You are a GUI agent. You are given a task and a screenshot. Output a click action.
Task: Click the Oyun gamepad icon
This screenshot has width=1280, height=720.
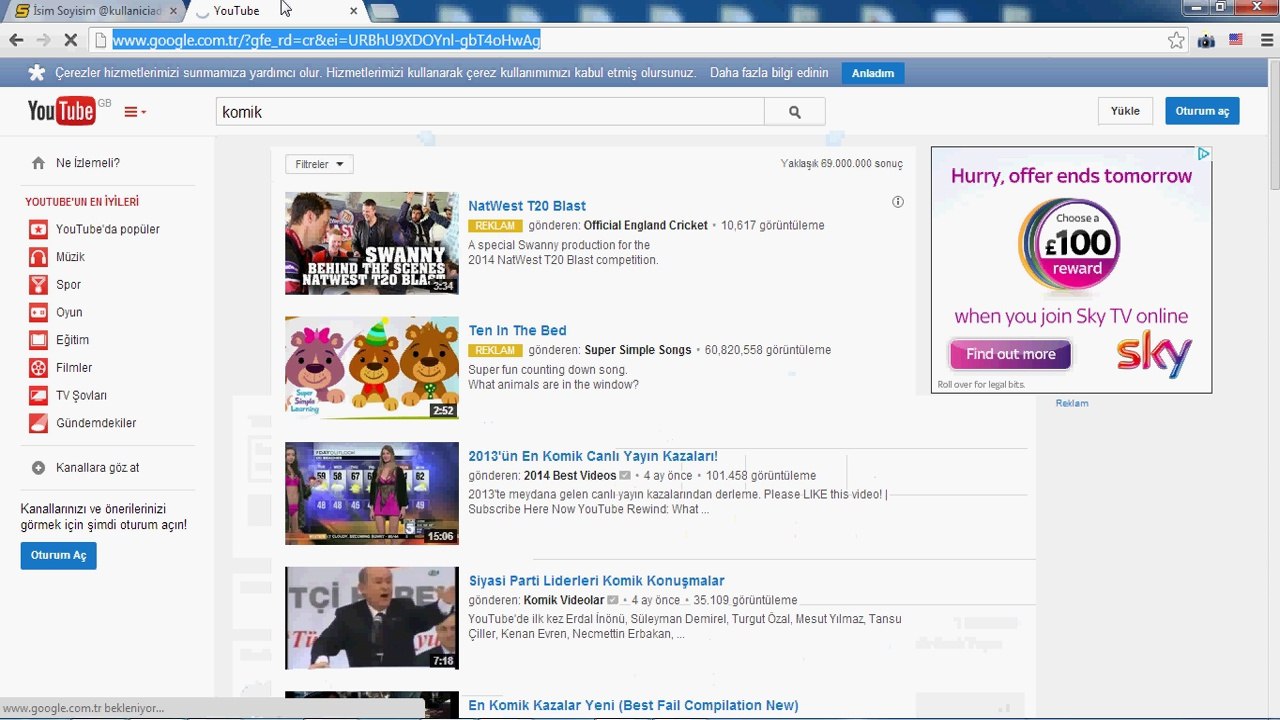click(x=38, y=312)
